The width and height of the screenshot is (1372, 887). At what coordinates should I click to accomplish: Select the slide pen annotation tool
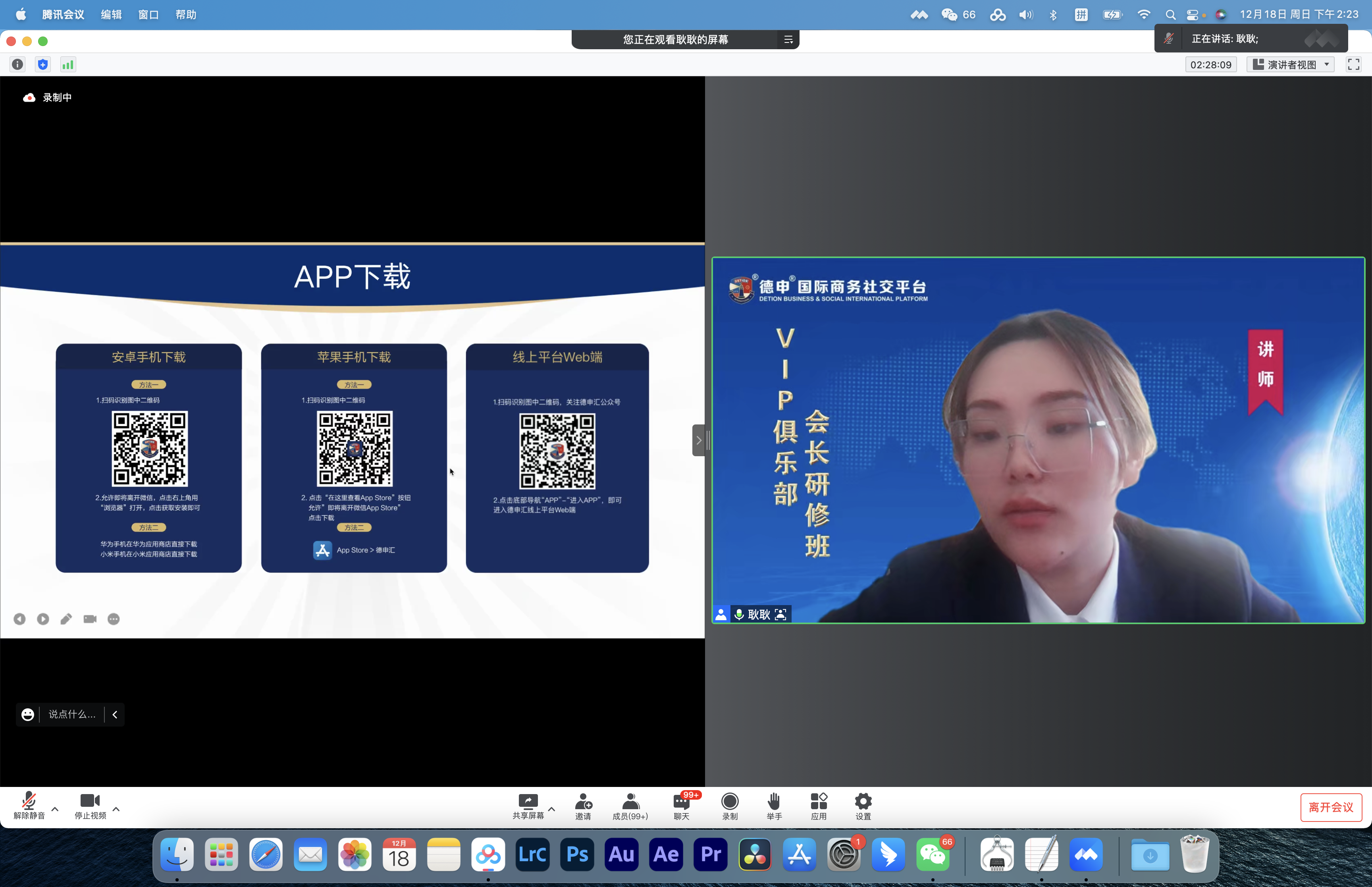coord(66,619)
